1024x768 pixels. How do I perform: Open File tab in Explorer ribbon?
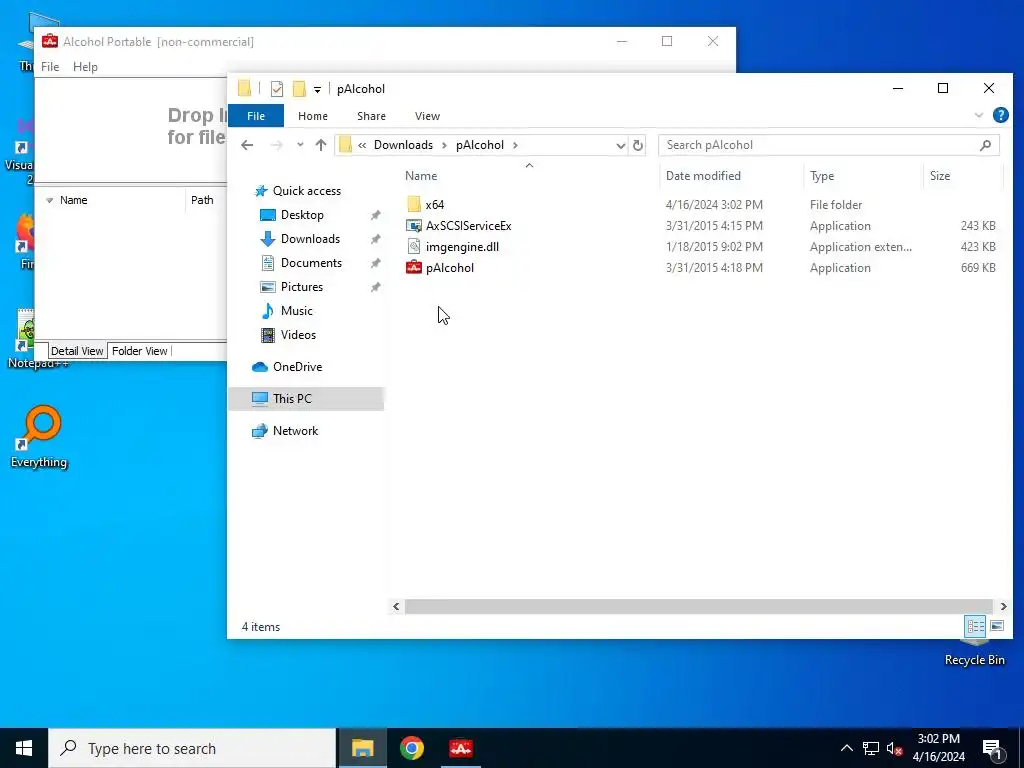256,116
